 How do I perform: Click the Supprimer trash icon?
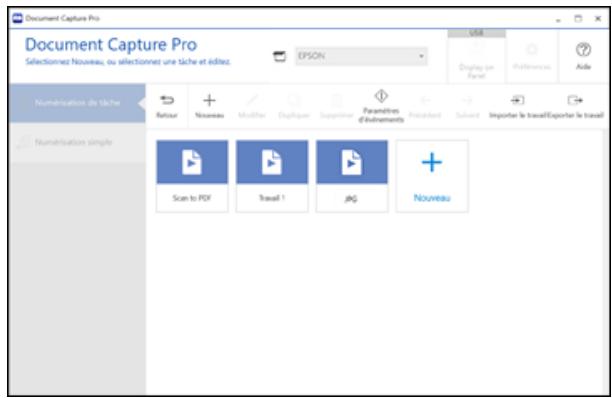coord(336,100)
